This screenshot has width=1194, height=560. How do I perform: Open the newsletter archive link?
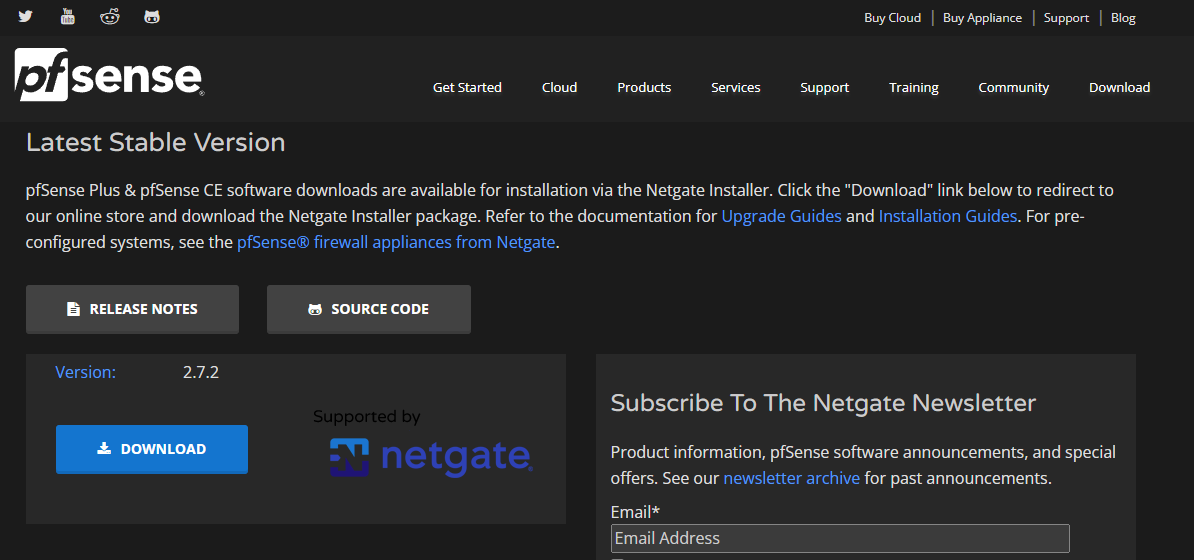(792, 479)
